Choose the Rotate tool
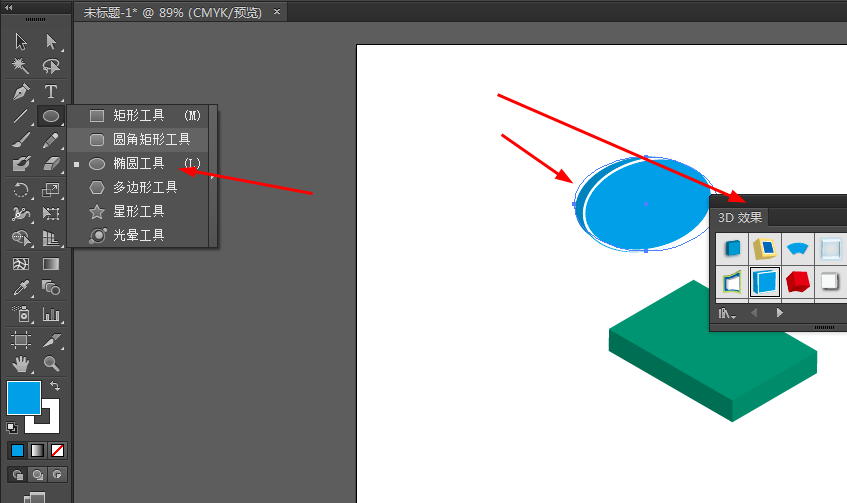 coord(21,190)
